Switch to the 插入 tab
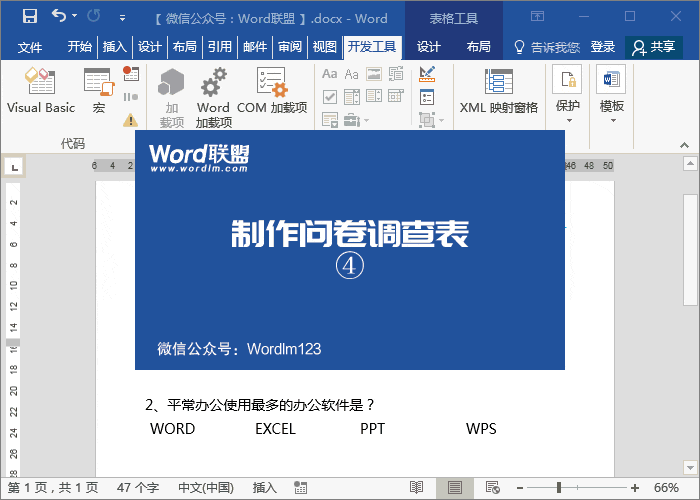This screenshot has width=700, height=500. click(114, 46)
